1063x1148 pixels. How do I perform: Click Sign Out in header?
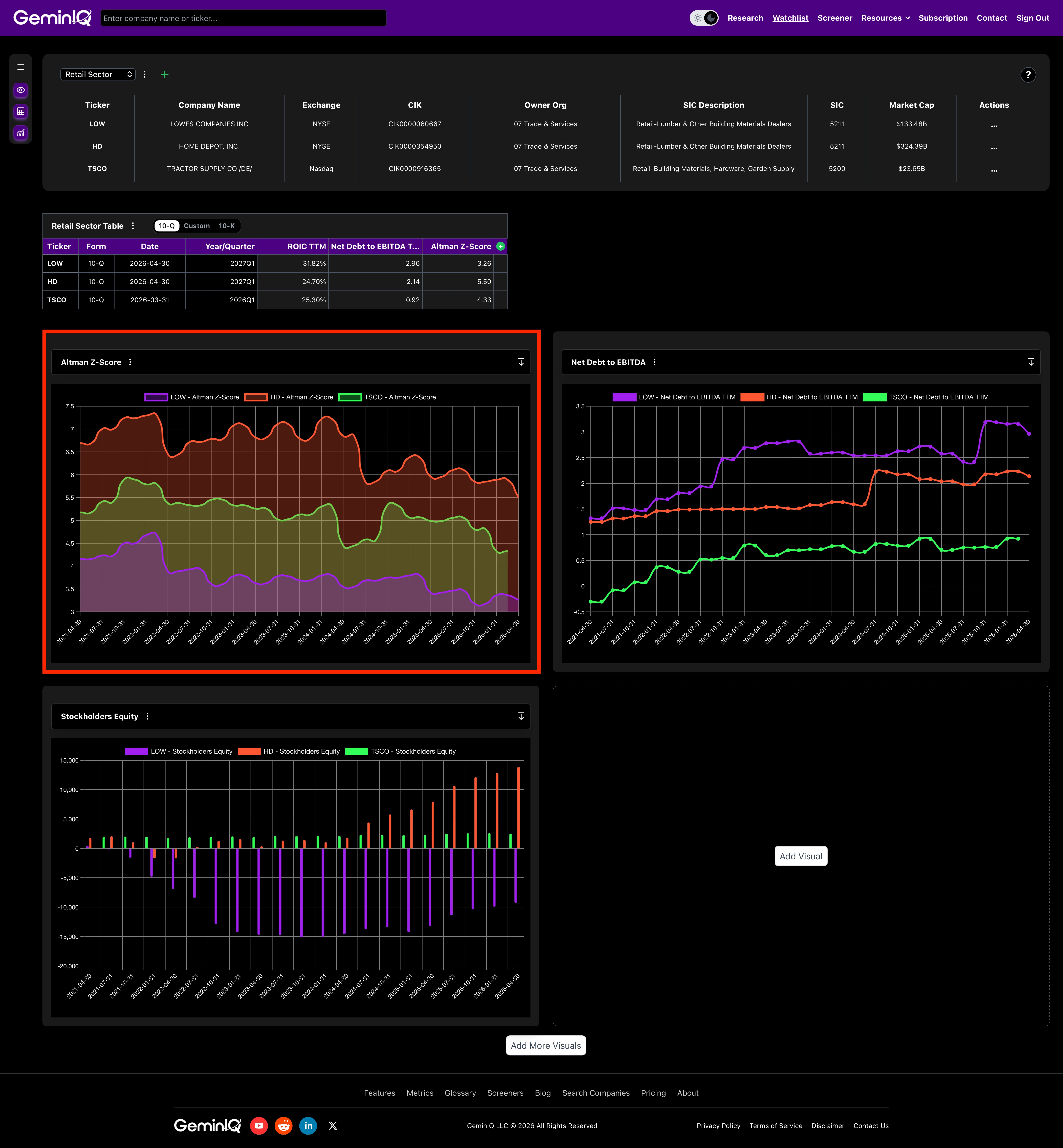click(1032, 18)
